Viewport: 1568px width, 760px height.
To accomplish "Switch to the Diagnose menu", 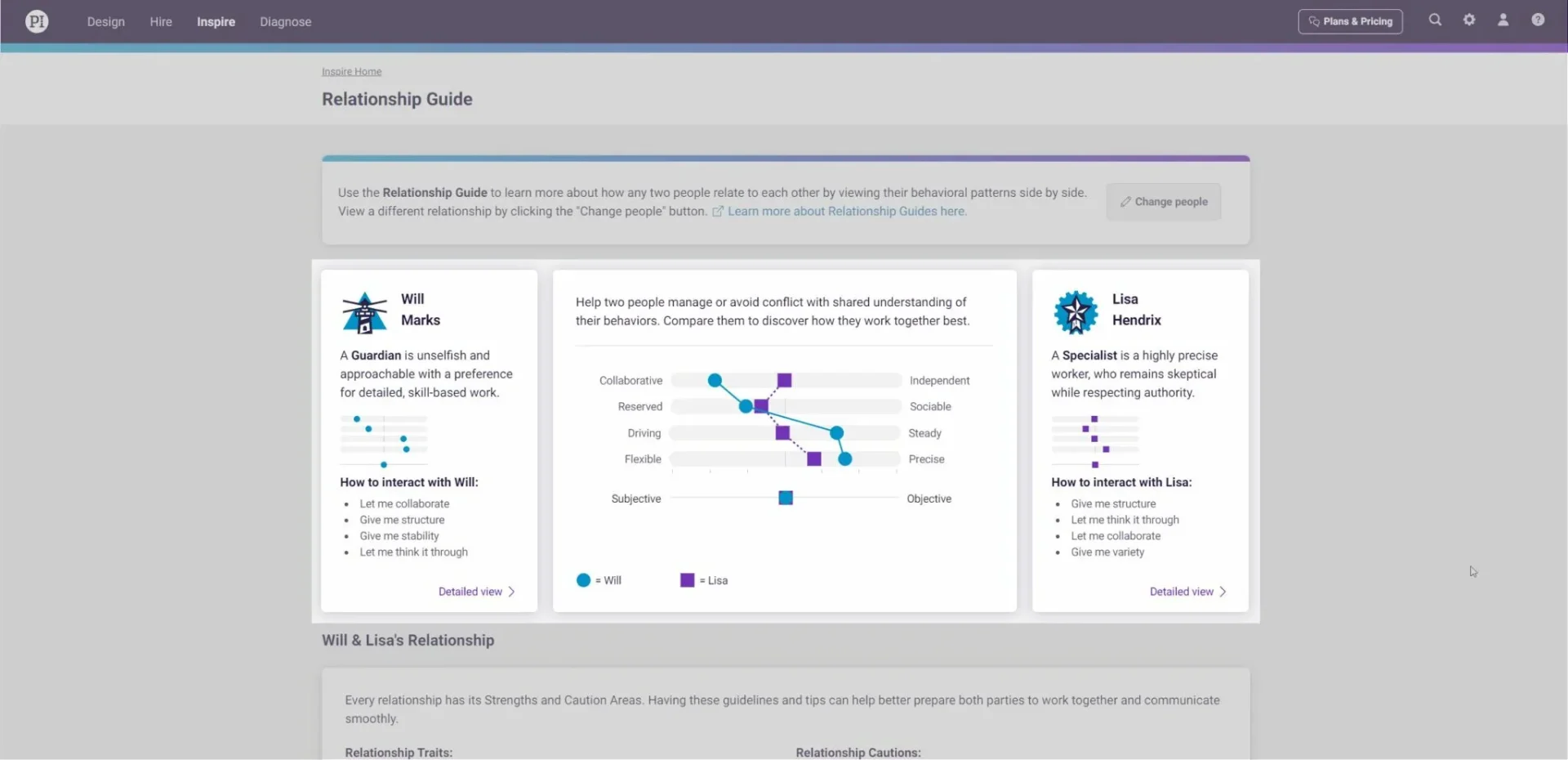I will 285,22.
